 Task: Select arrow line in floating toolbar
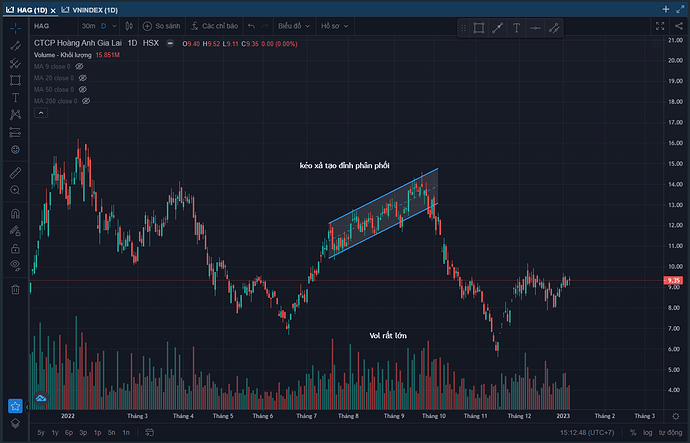pos(498,28)
